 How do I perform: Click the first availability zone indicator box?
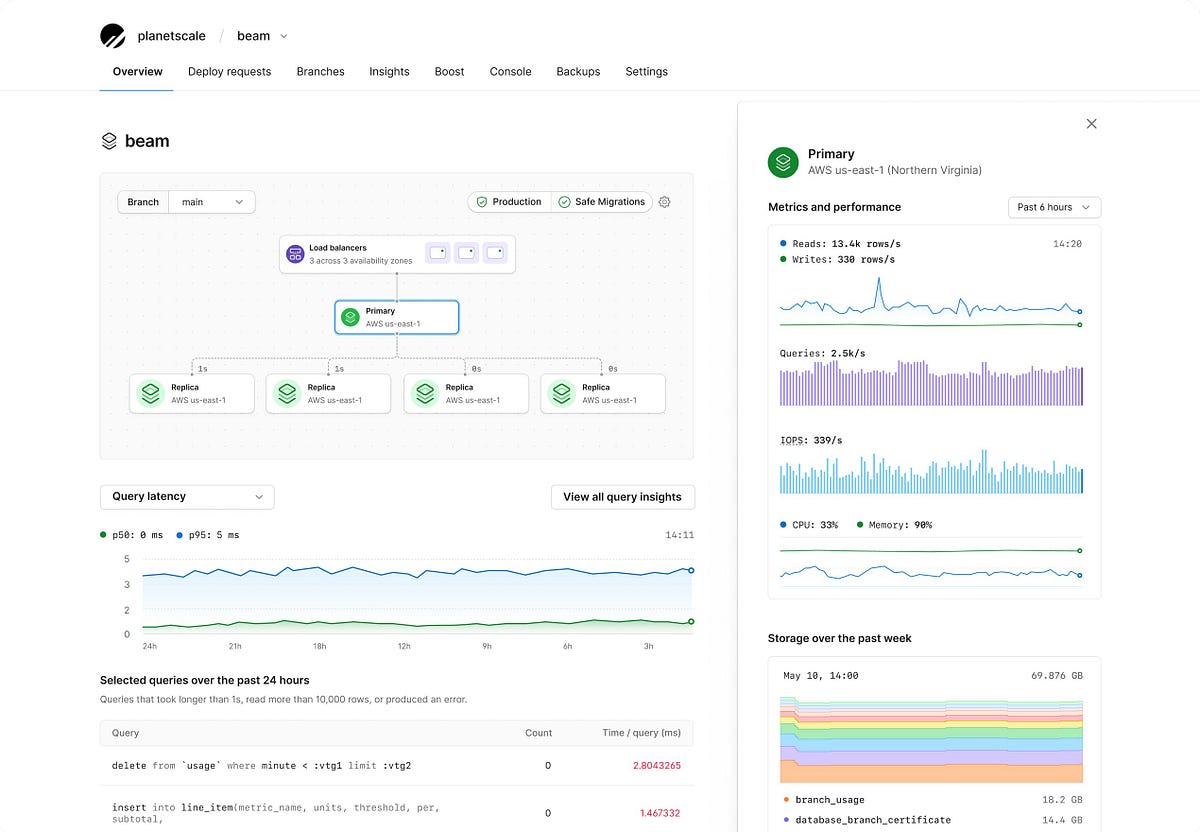pos(437,253)
